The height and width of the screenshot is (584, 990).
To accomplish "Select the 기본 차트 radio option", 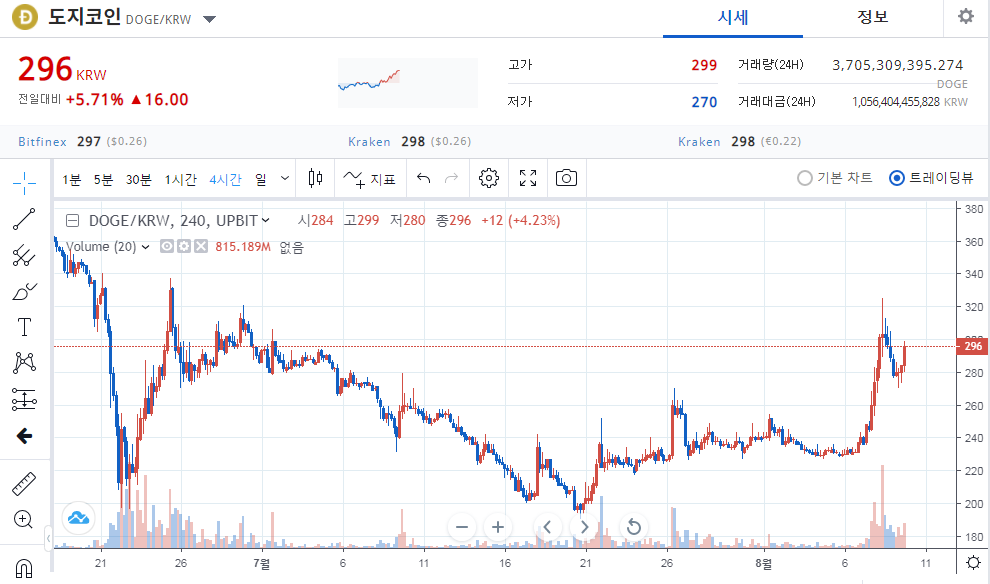I will click(834, 178).
